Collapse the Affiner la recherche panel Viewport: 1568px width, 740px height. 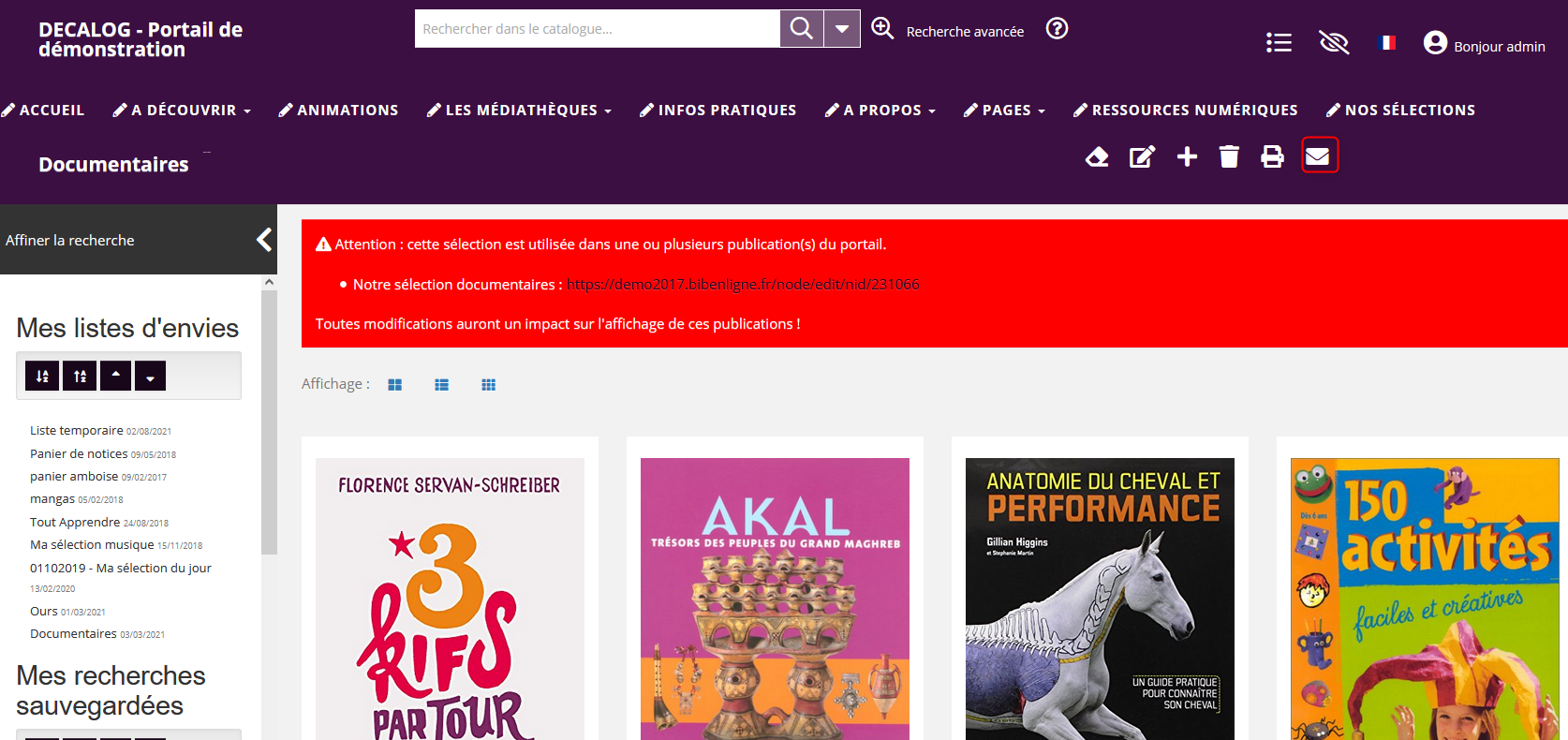click(264, 240)
